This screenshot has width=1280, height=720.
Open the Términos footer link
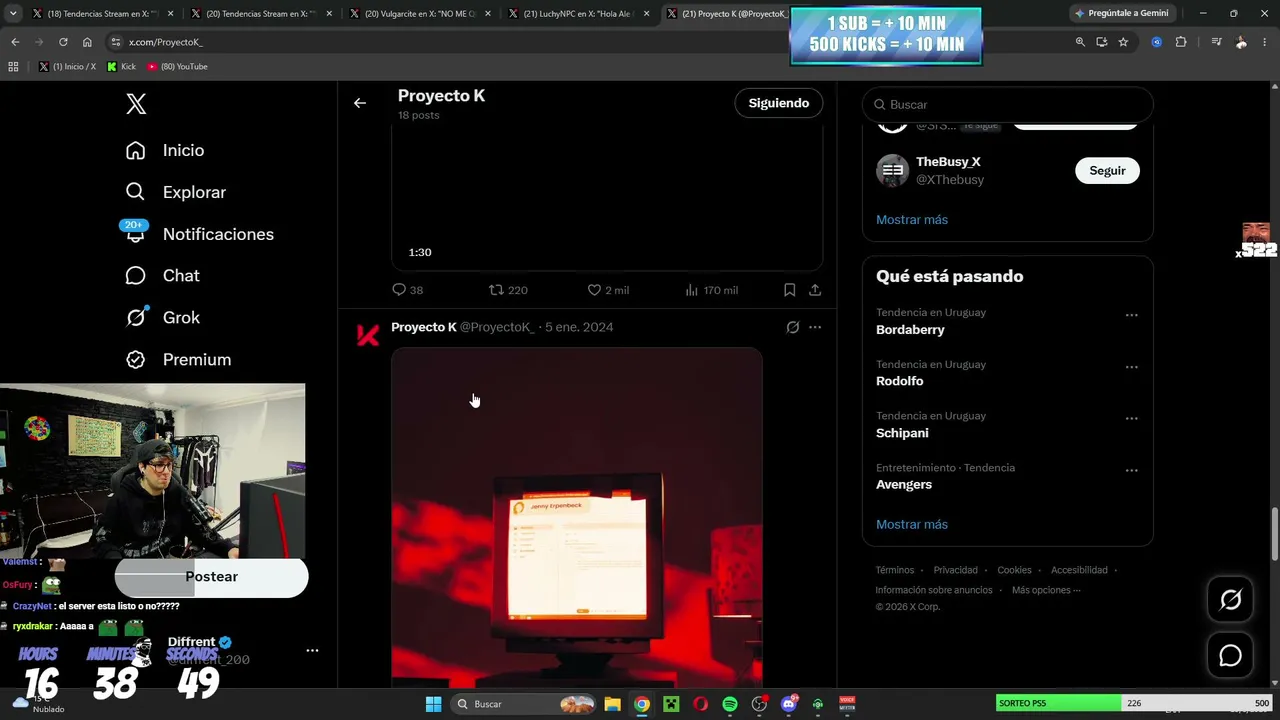tap(895, 570)
